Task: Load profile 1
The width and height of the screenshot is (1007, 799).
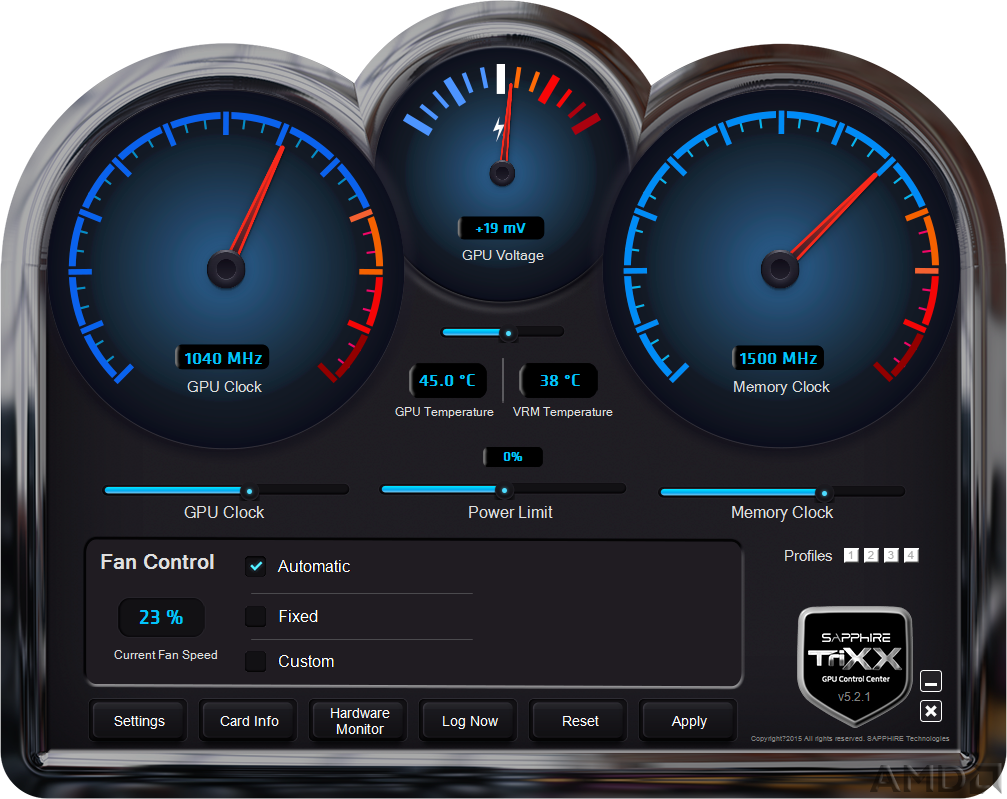Action: pyautogui.click(x=851, y=555)
